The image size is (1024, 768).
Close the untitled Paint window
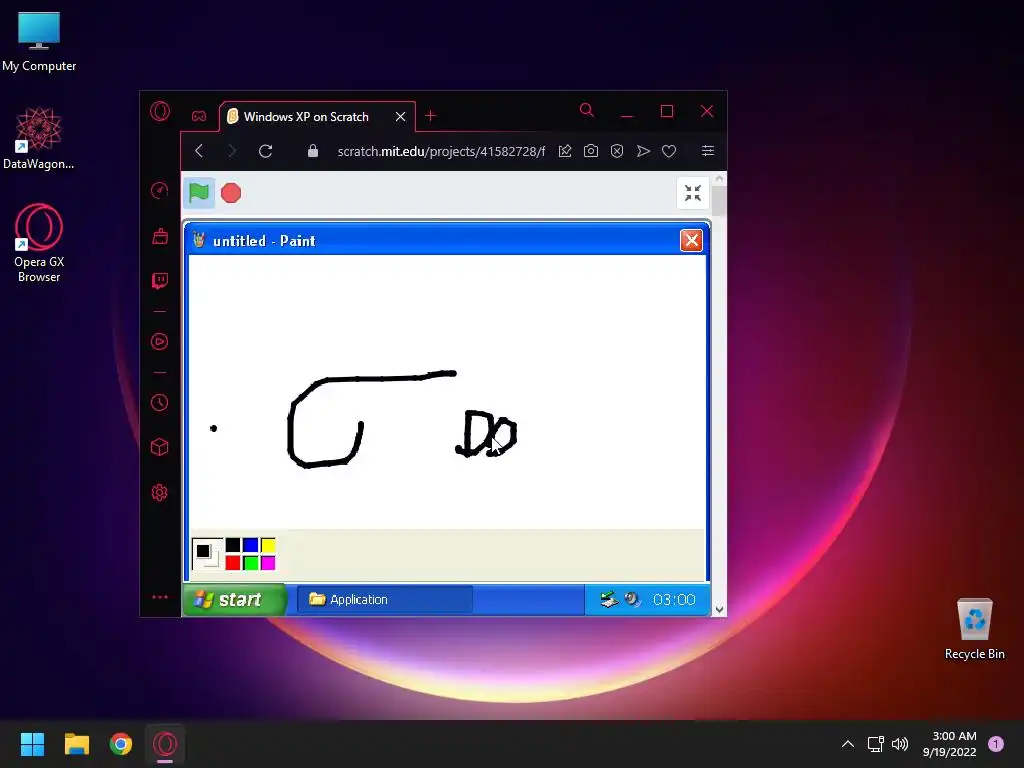[x=691, y=240]
